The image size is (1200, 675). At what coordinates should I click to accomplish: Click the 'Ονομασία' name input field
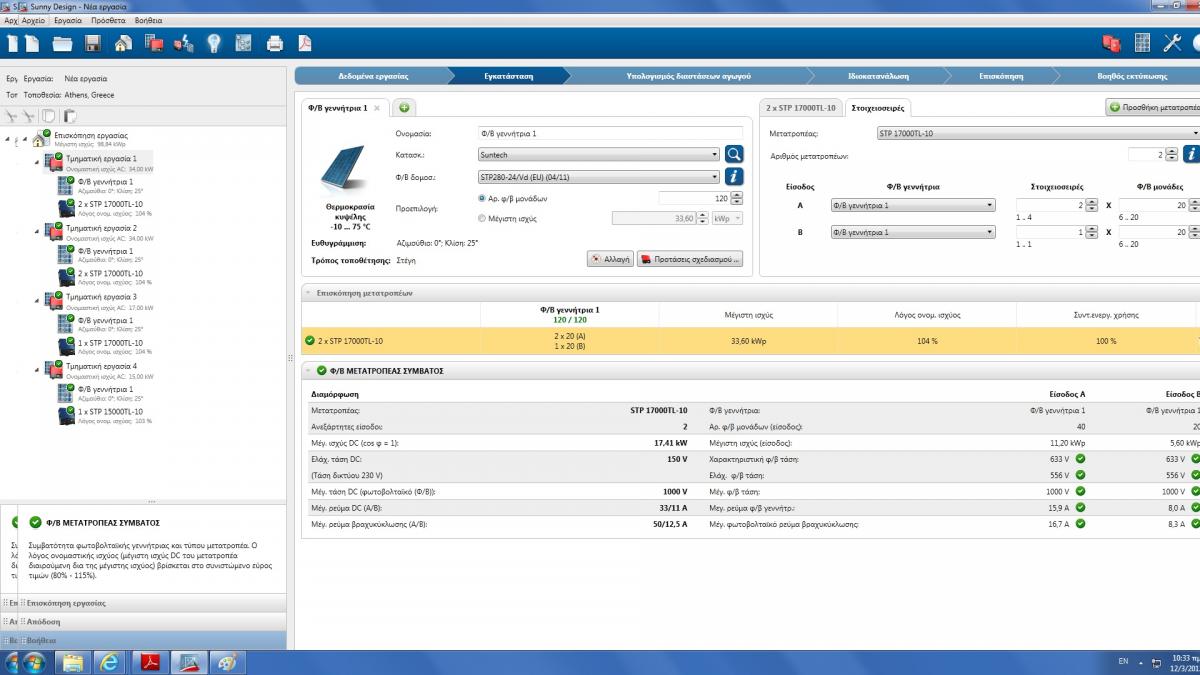point(610,133)
